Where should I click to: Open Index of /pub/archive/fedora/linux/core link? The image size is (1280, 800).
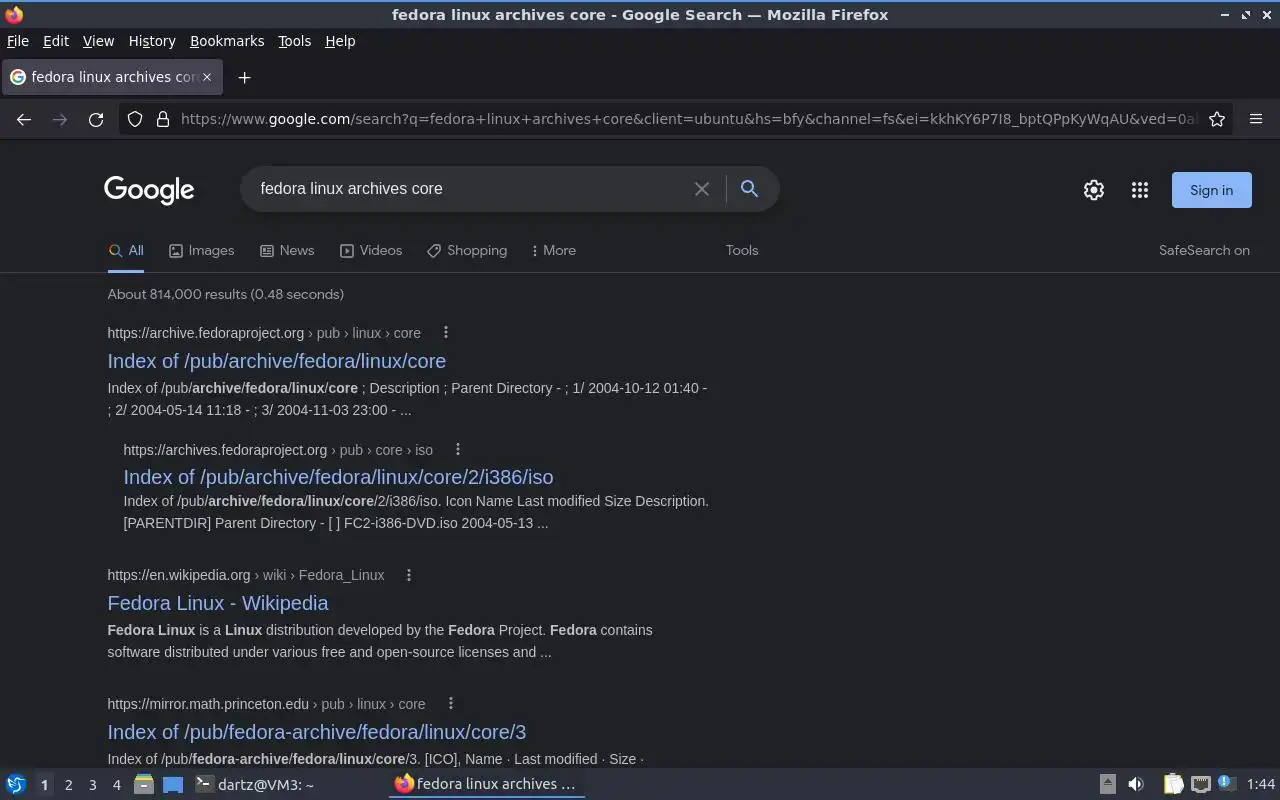(x=277, y=361)
